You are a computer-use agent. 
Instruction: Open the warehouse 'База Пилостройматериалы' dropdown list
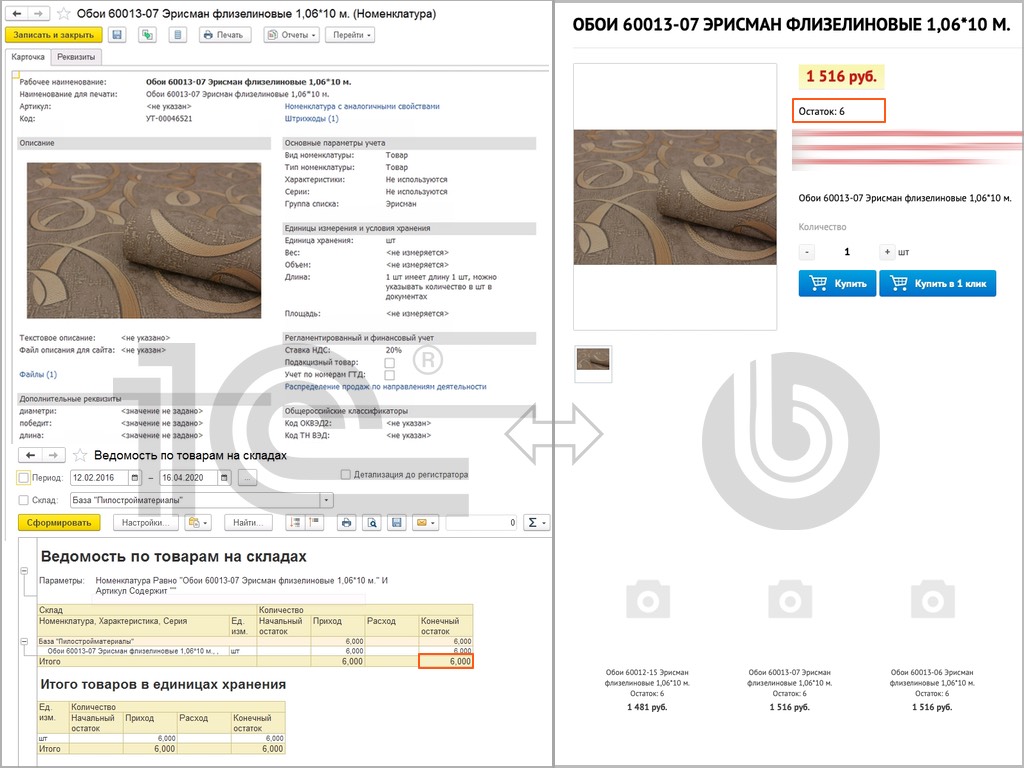(326, 500)
